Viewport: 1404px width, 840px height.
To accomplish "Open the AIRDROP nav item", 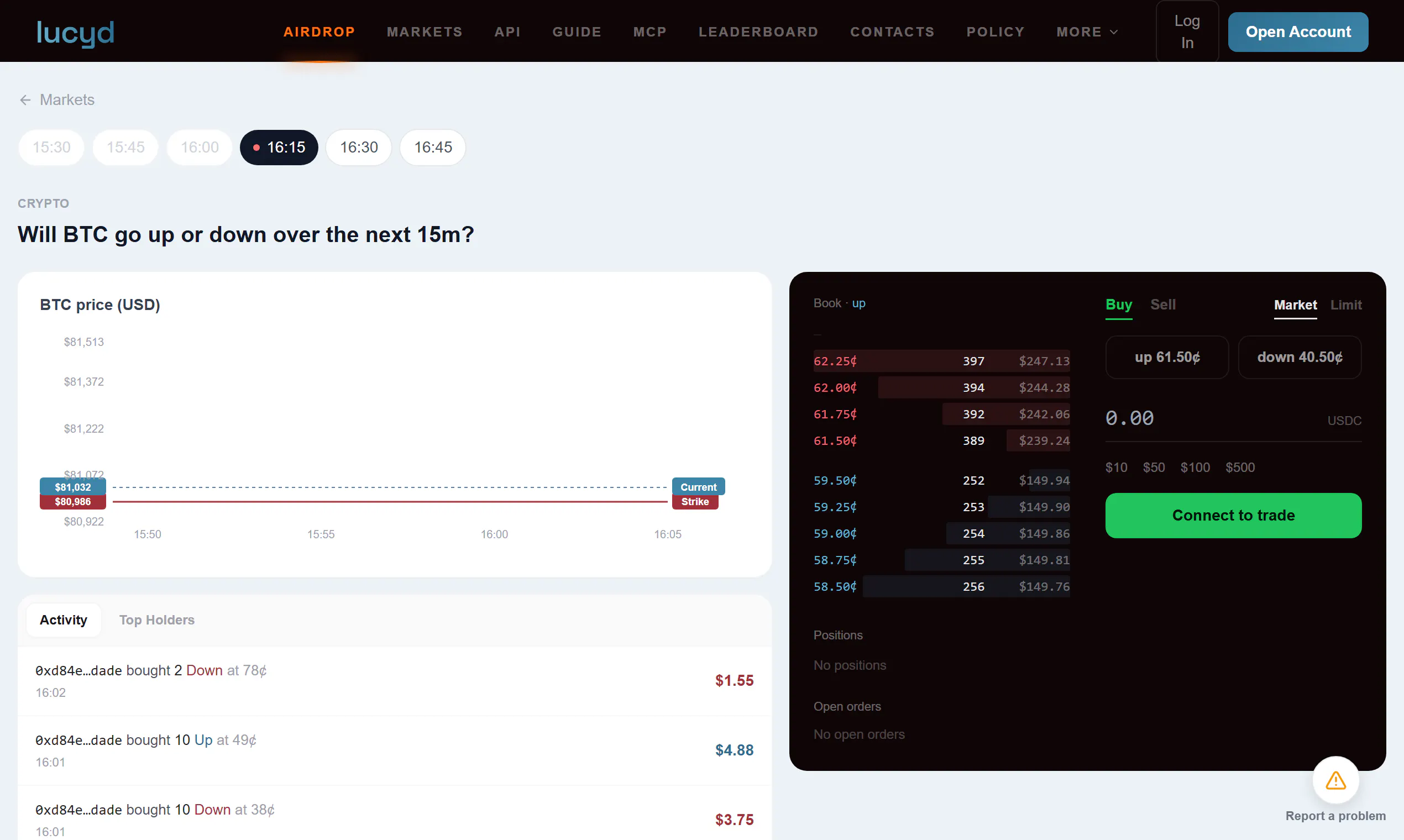I will pos(319,32).
